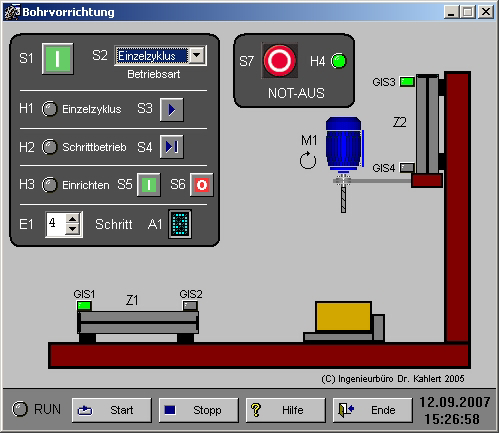Toggle the GIS2 limit switch indicator
This screenshot has height=433, width=499.
point(190,305)
